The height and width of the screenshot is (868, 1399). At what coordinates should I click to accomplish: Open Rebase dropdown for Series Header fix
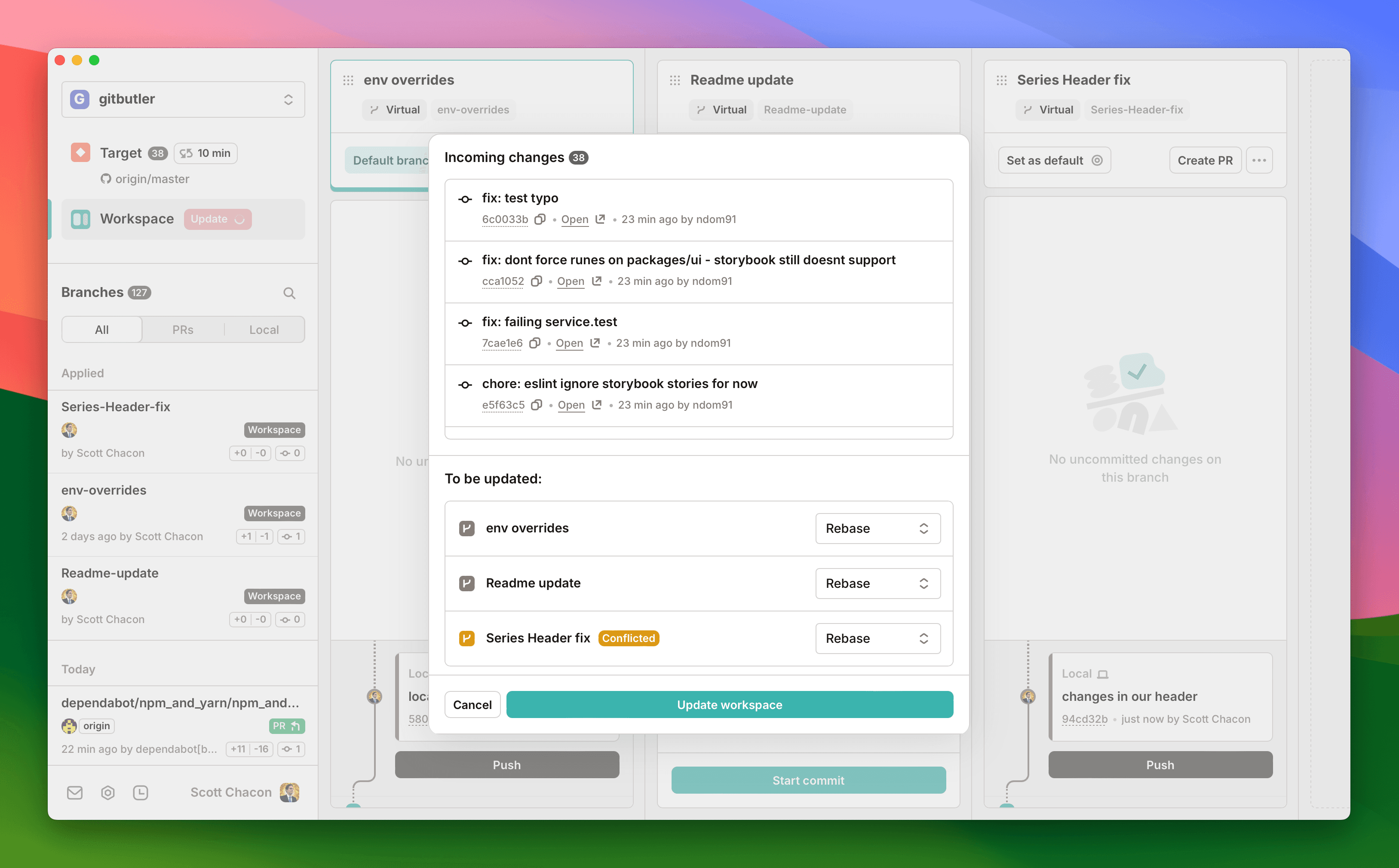pos(877,639)
